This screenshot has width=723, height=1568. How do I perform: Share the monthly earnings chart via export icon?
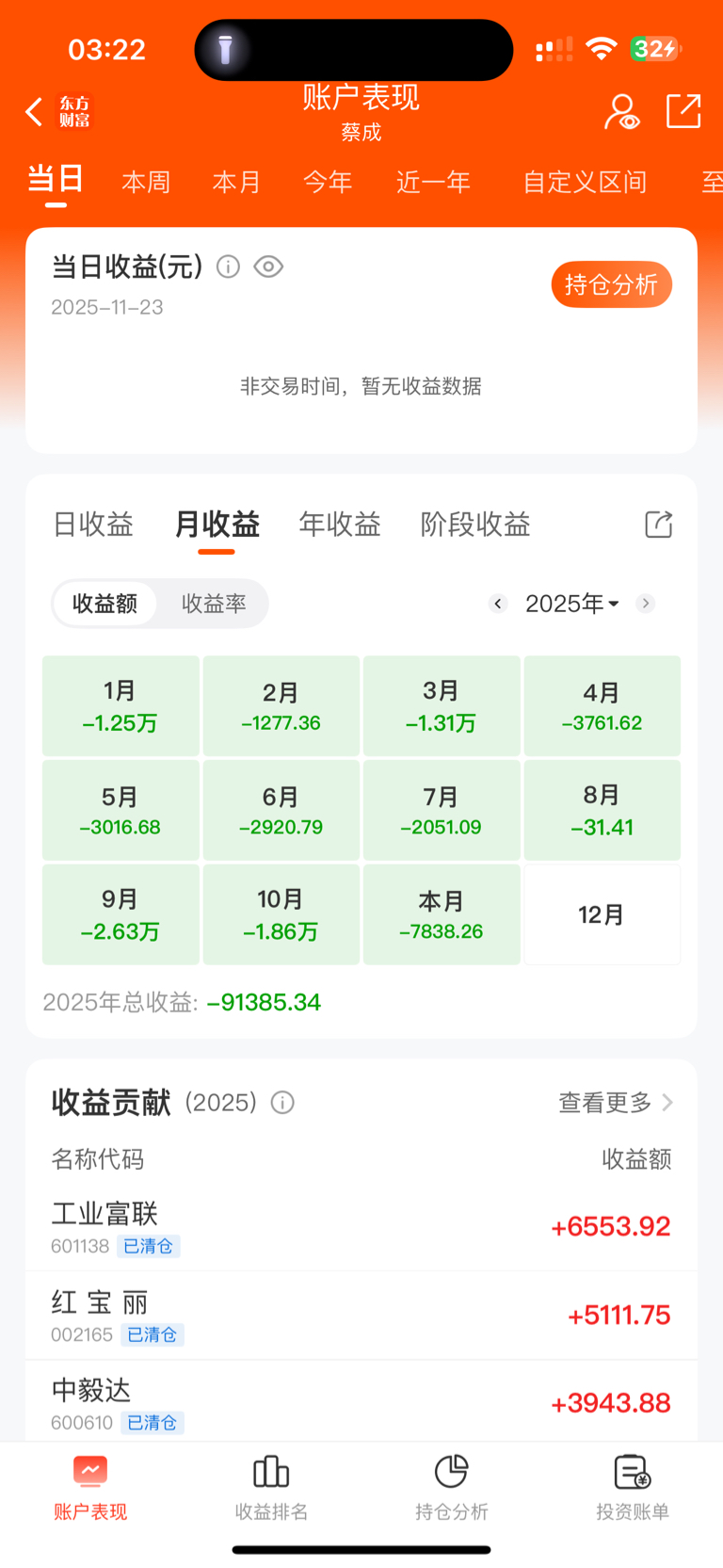pos(659,525)
